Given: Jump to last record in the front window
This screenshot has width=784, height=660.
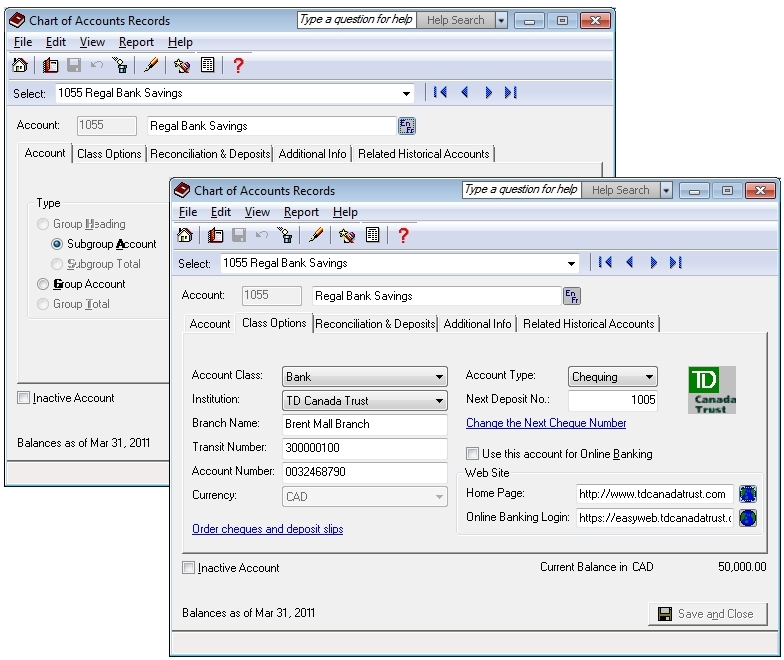Looking at the screenshot, I should point(676,263).
